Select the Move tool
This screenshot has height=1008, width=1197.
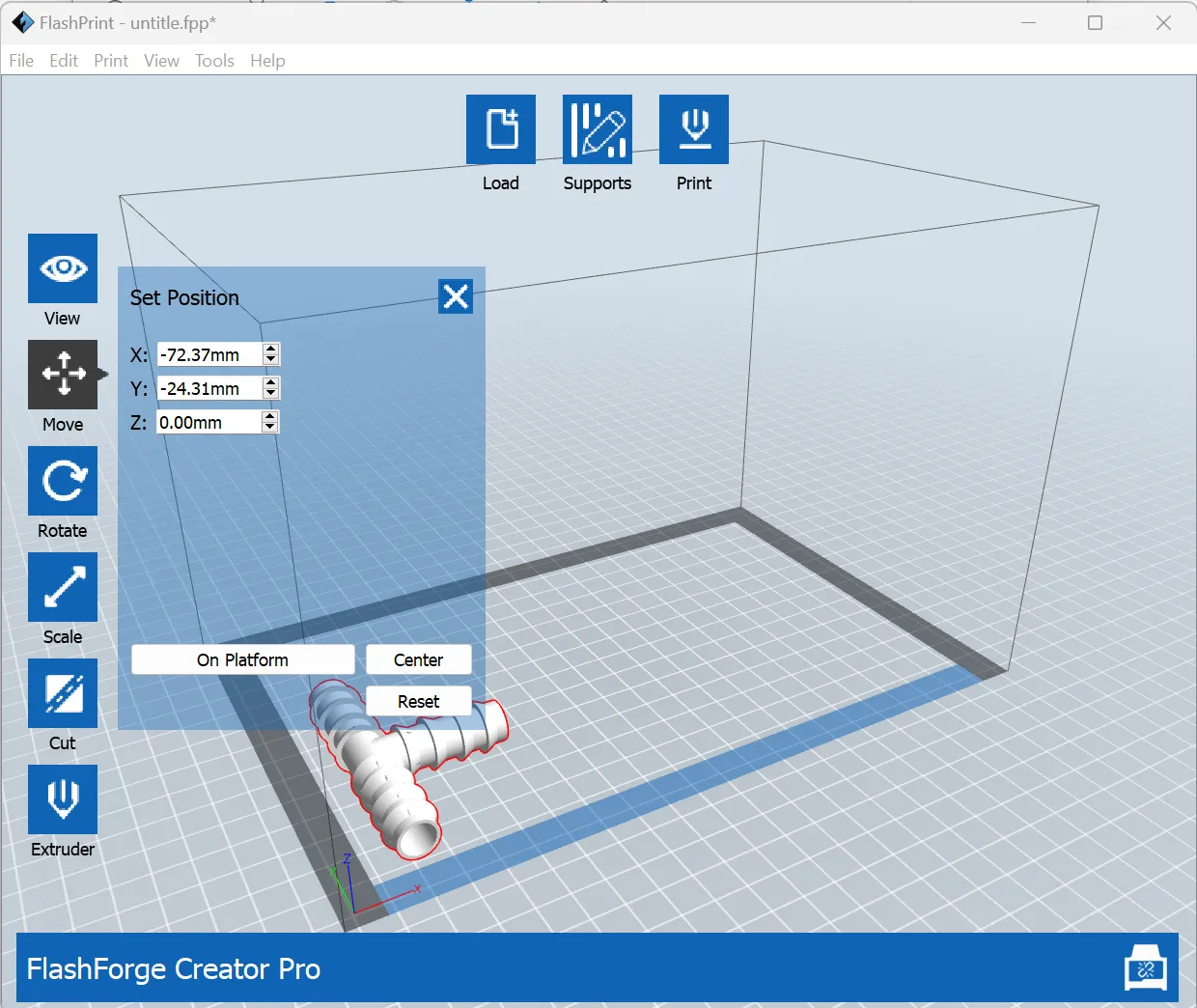[63, 375]
